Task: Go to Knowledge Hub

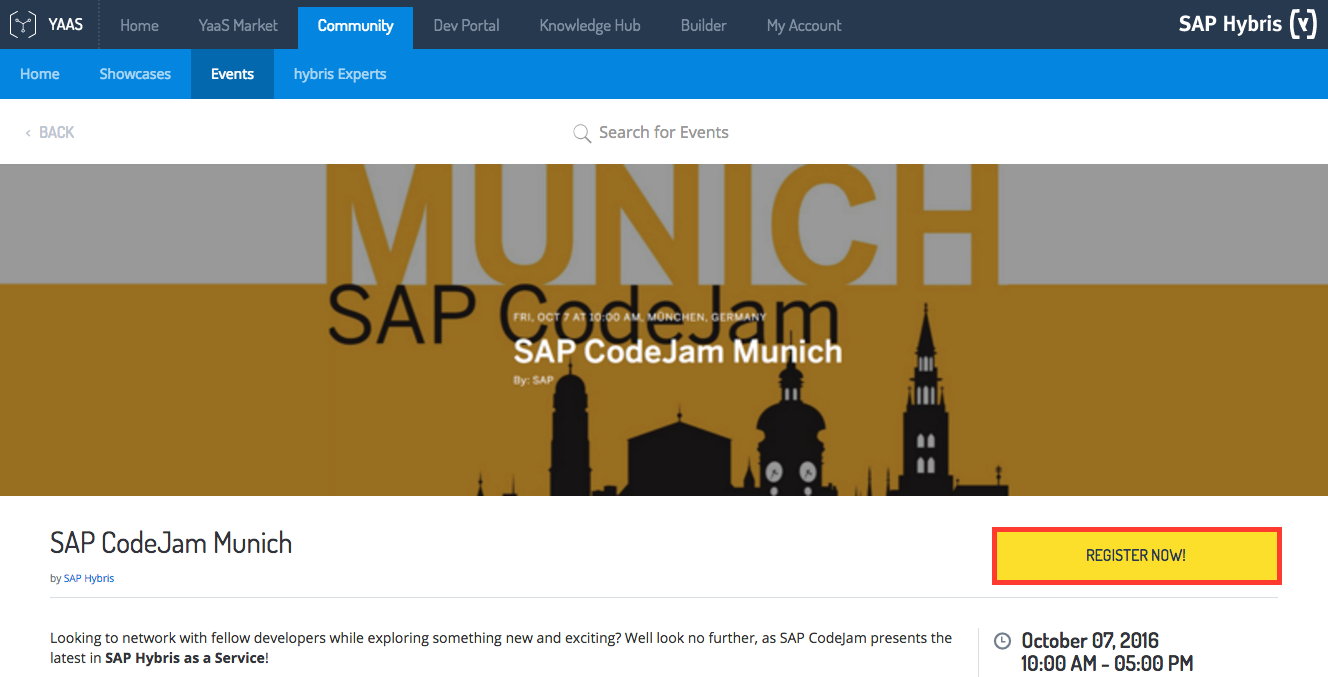Action: click(x=590, y=25)
